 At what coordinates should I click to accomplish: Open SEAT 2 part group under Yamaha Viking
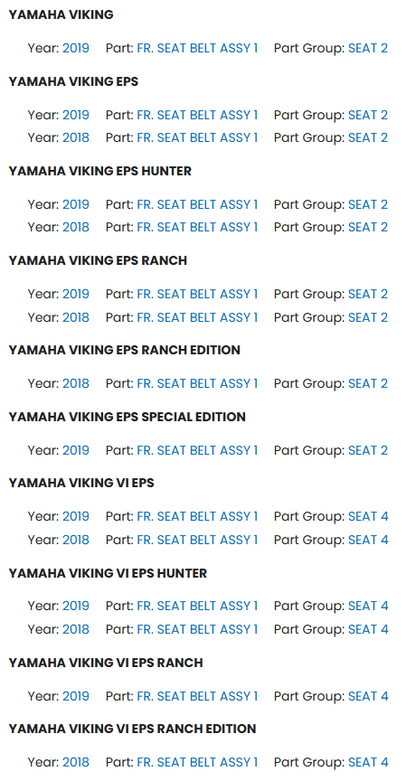pos(368,48)
